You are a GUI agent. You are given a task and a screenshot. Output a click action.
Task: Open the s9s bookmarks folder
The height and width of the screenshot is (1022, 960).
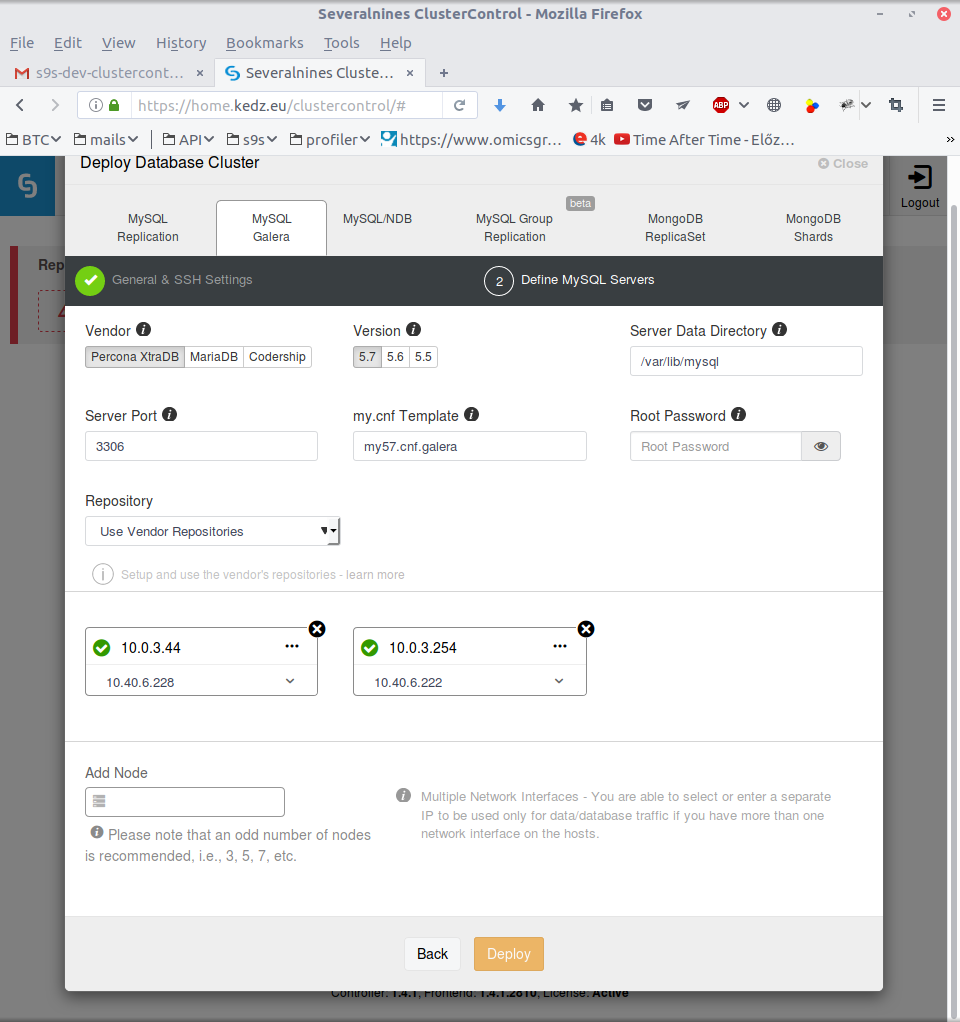(x=252, y=139)
